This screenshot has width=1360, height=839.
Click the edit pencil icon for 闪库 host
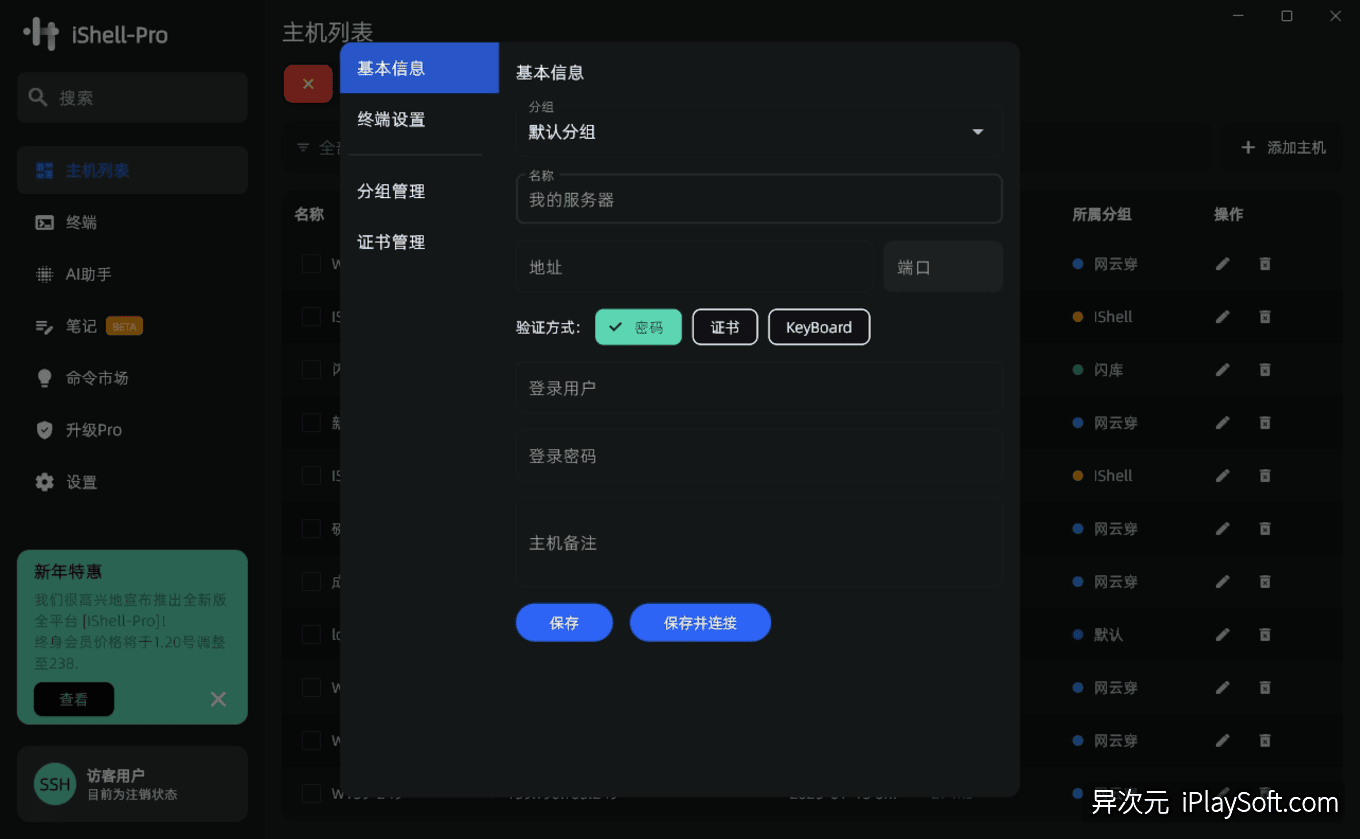point(1222,369)
